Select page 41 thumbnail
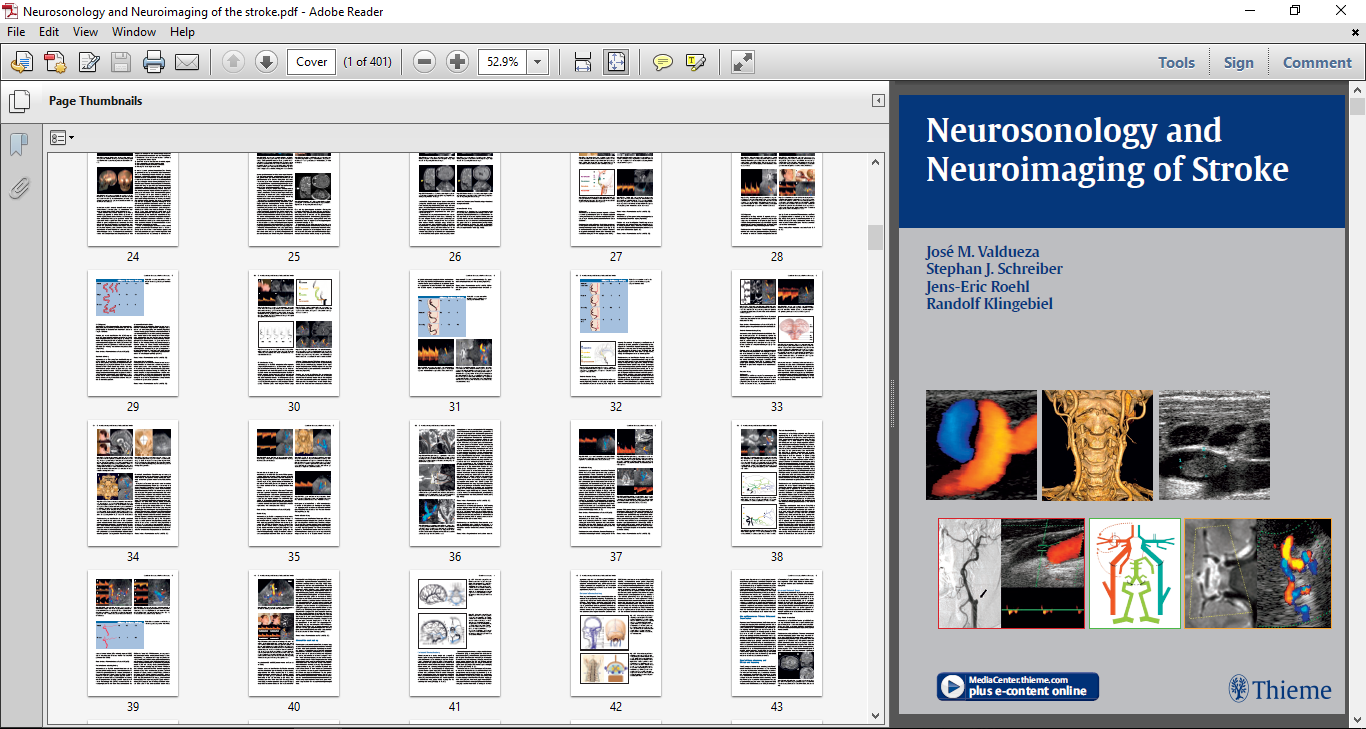 (455, 633)
